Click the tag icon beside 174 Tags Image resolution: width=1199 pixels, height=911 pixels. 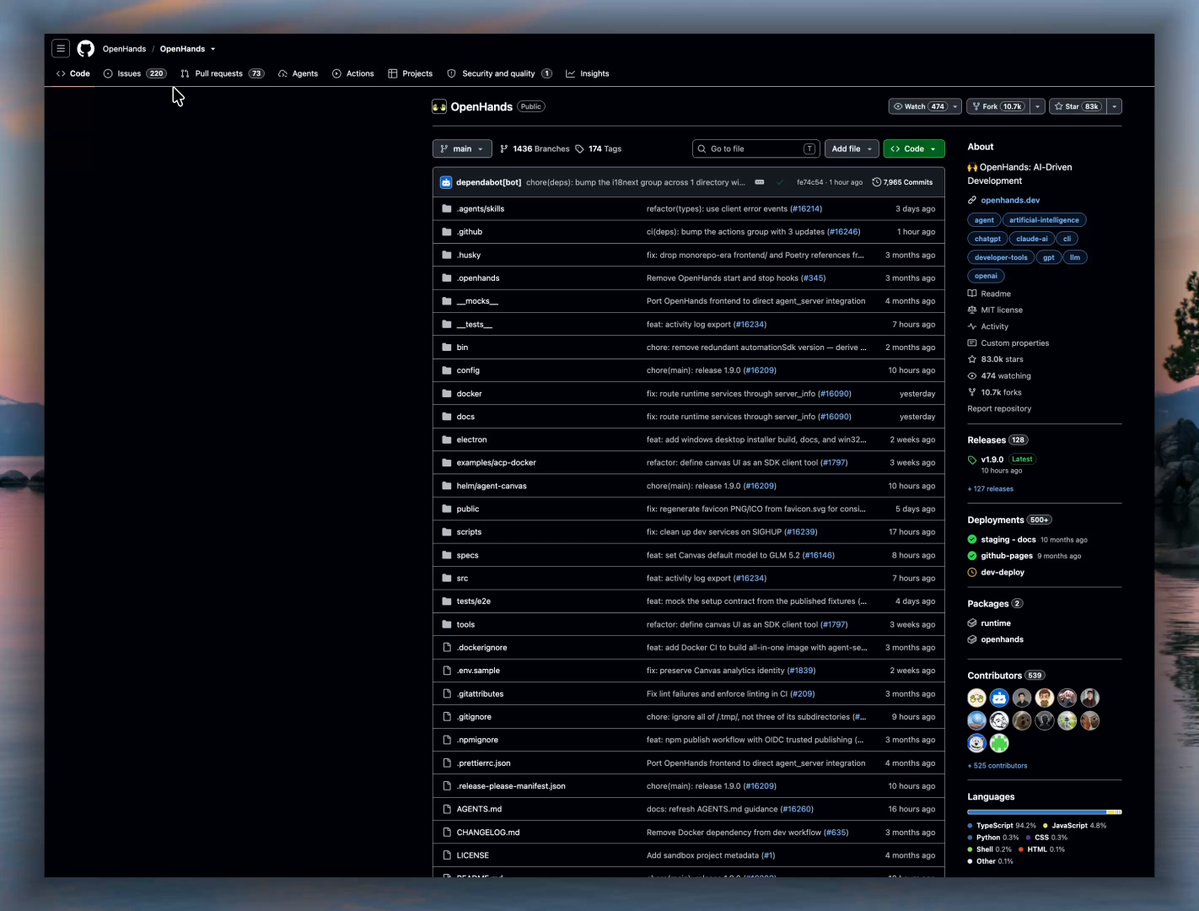pos(580,149)
